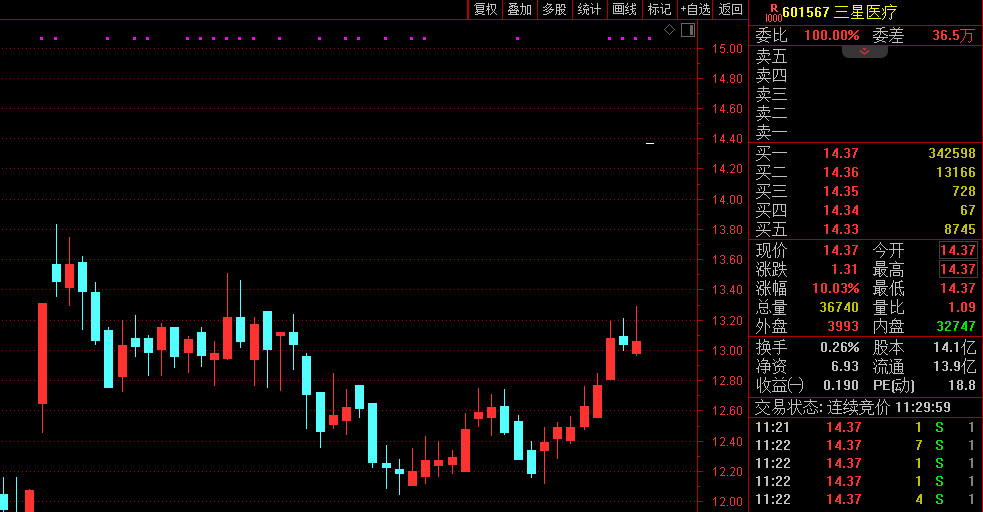Viewport: 983px width, 512px height.
Task: Click 买三 bid price 14.35
Action: 841,191
